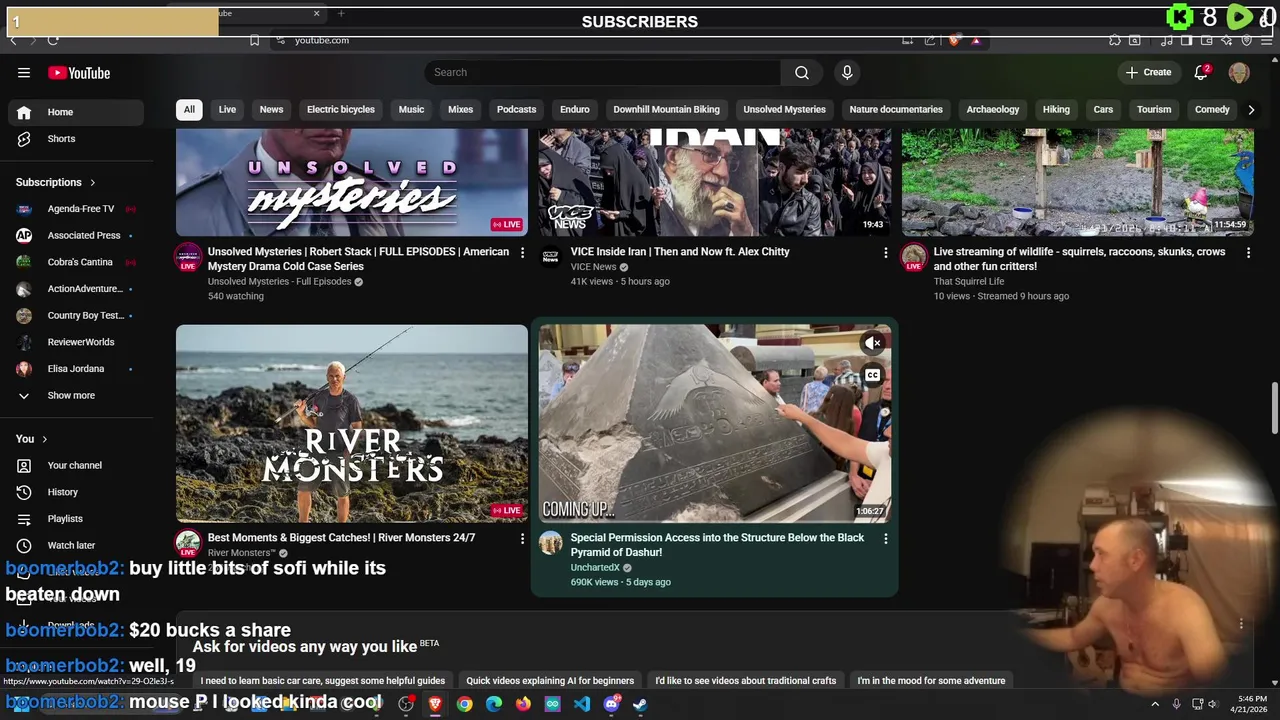Click the browser address bar youtube.com
Image resolution: width=1280 pixels, height=720 pixels.
322,40
